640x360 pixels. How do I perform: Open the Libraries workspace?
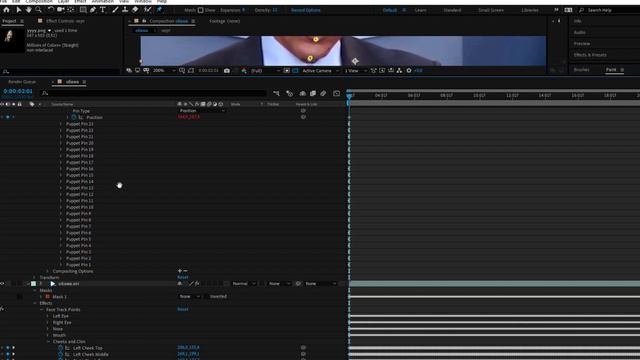[x=529, y=10]
